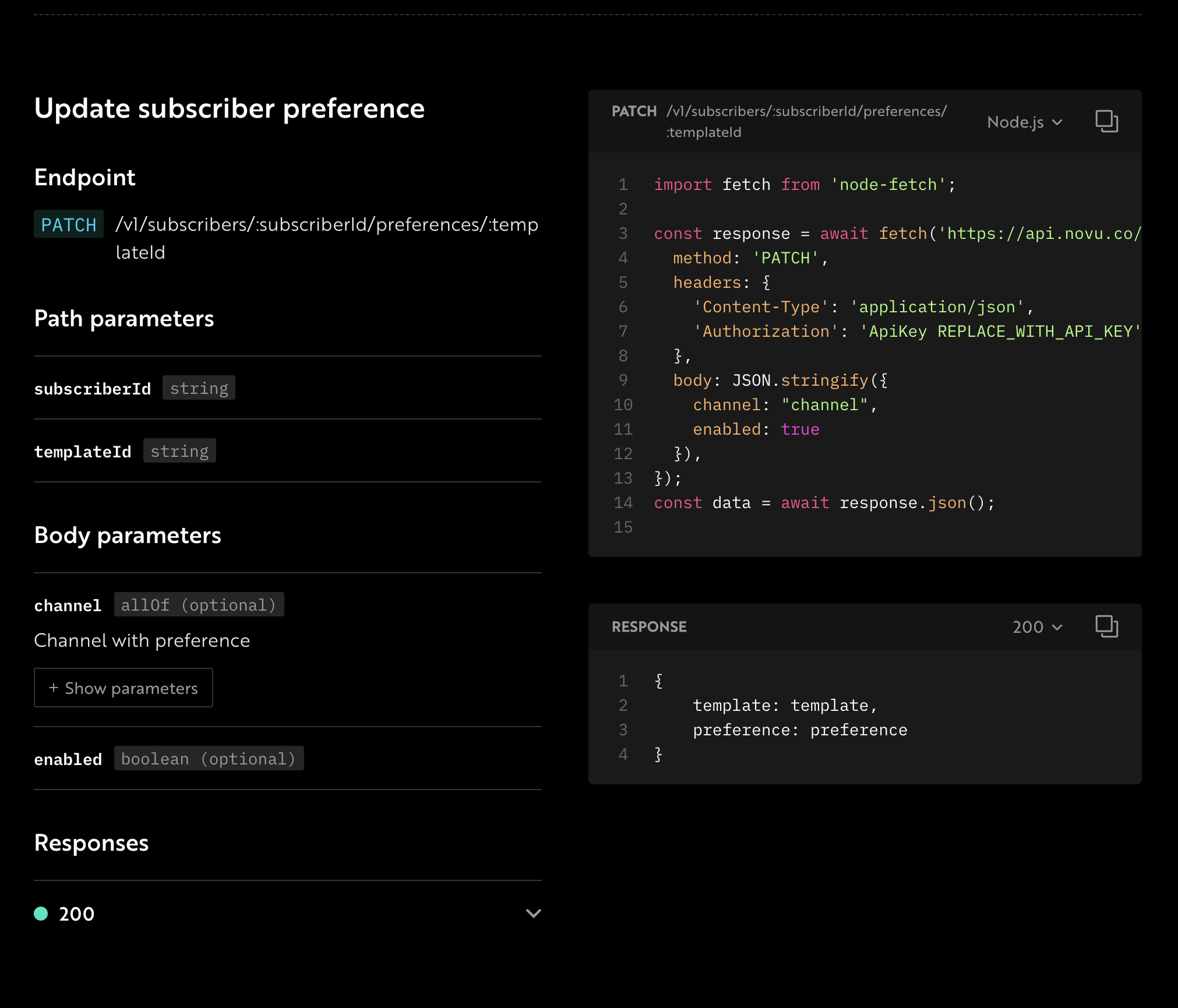Screen dimensions: 1178x1008
Task: Click the Responses section heading
Action: pyautogui.click(x=91, y=843)
